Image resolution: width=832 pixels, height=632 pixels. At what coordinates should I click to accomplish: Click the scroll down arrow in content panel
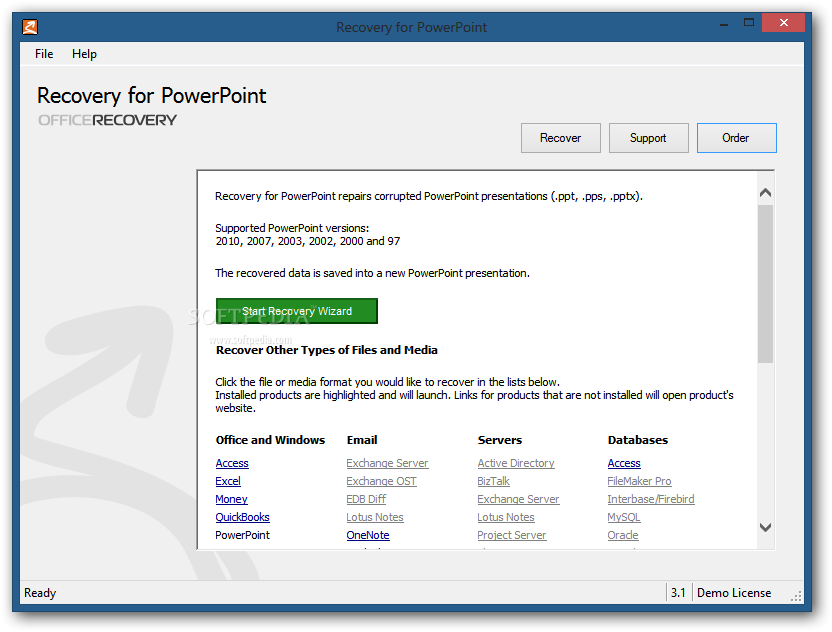point(765,527)
